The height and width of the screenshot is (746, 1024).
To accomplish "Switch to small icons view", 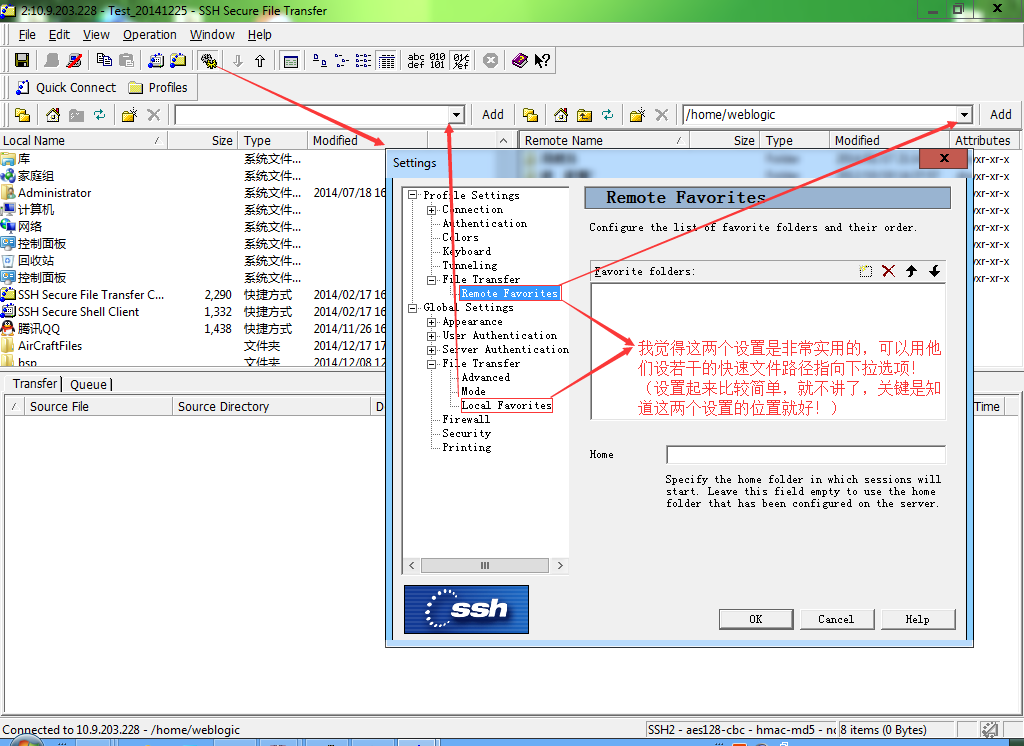I will click(342, 61).
